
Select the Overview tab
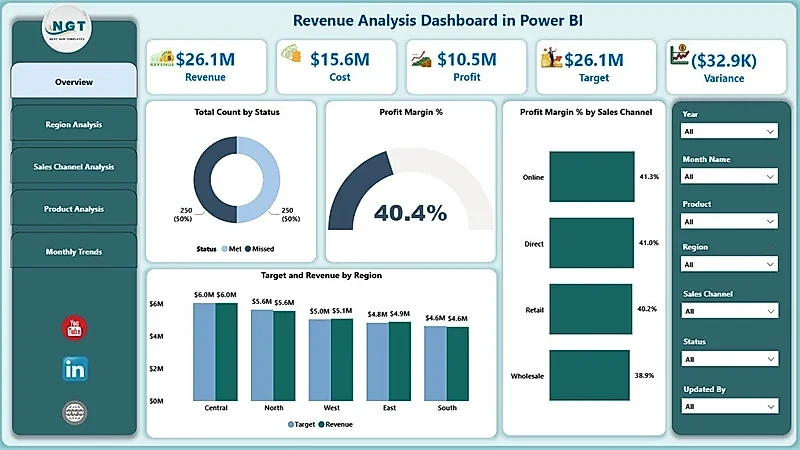coord(74,82)
